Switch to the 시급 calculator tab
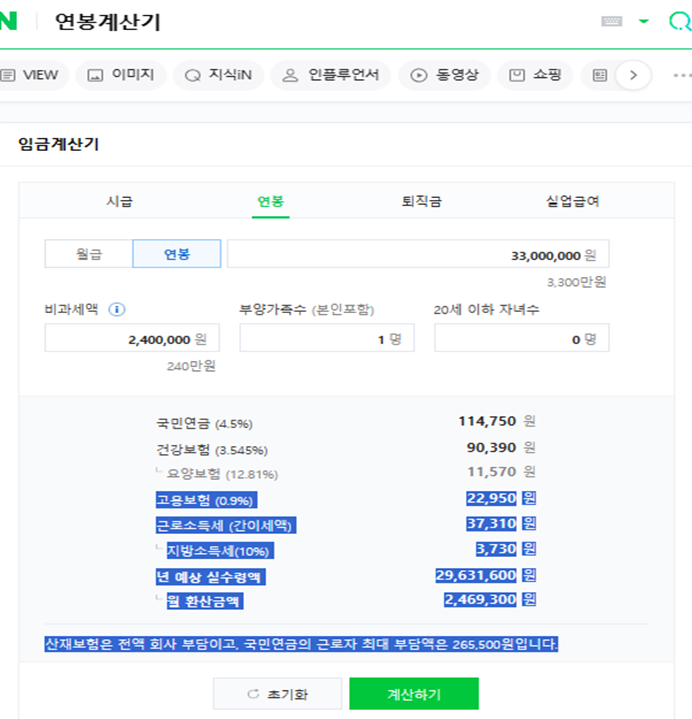 click(x=119, y=201)
